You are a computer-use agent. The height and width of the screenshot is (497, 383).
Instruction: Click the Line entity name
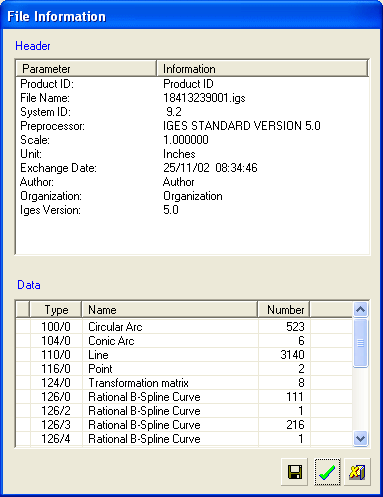[x=98, y=355]
